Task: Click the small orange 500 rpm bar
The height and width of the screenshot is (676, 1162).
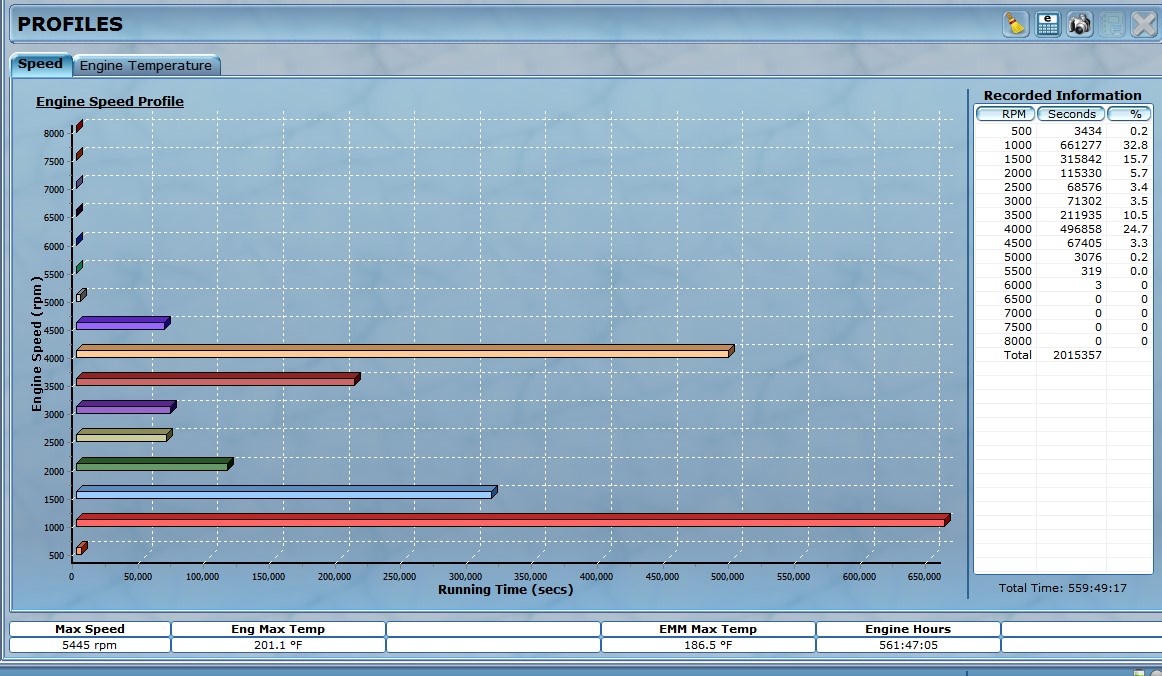Action: click(82, 548)
